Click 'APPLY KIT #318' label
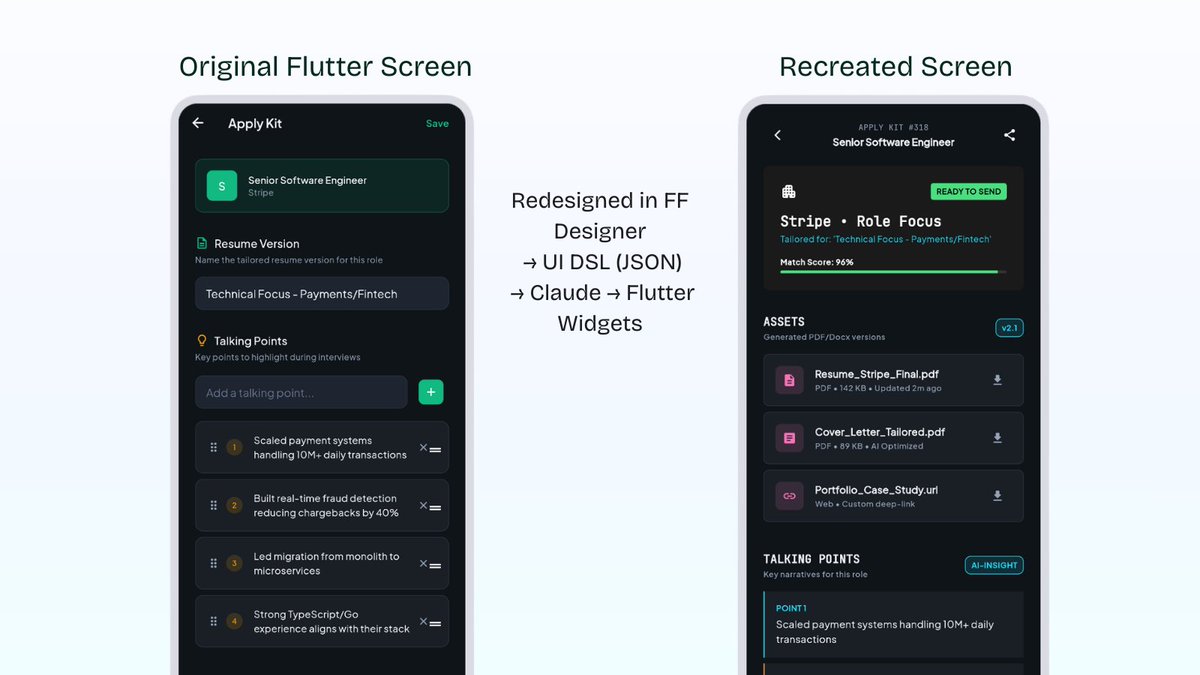This screenshot has height=675, width=1200. tap(893, 128)
